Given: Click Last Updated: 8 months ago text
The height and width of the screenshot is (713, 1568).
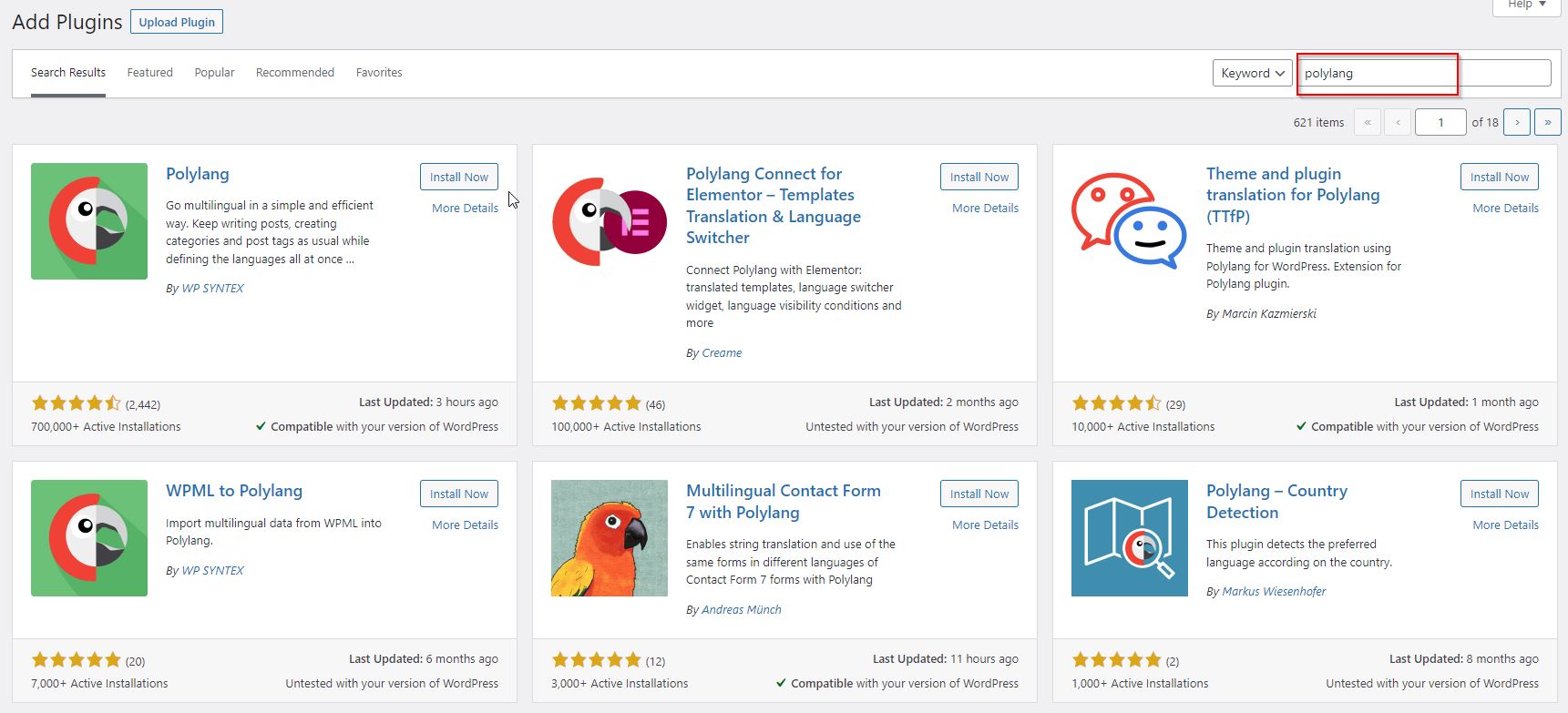Looking at the screenshot, I should click(1464, 659).
